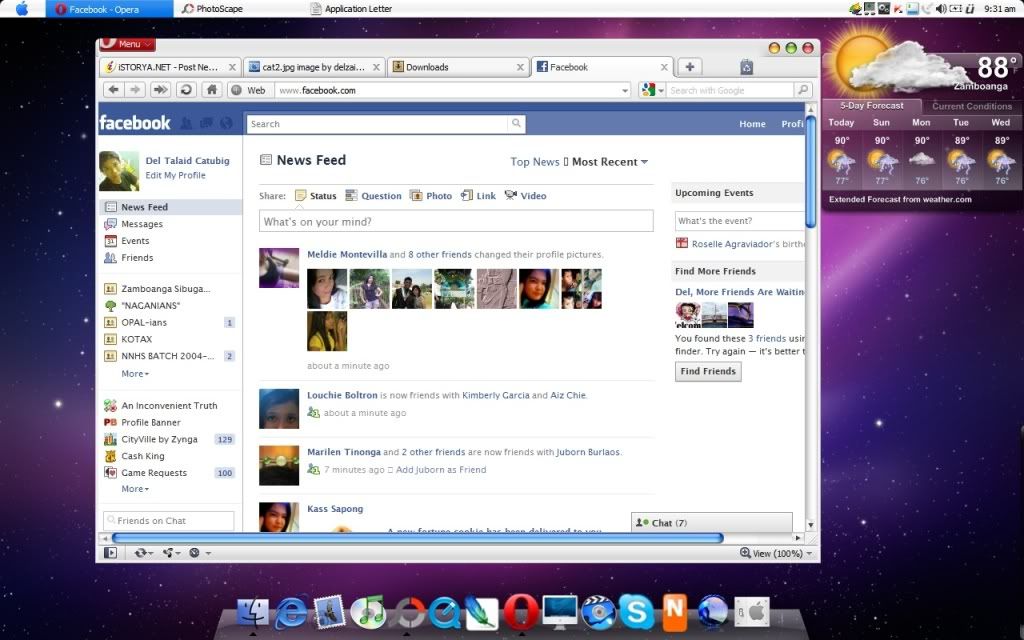This screenshot has height=640, width=1024.
Task: Open Facebook messages icon in header
Action: (206, 123)
